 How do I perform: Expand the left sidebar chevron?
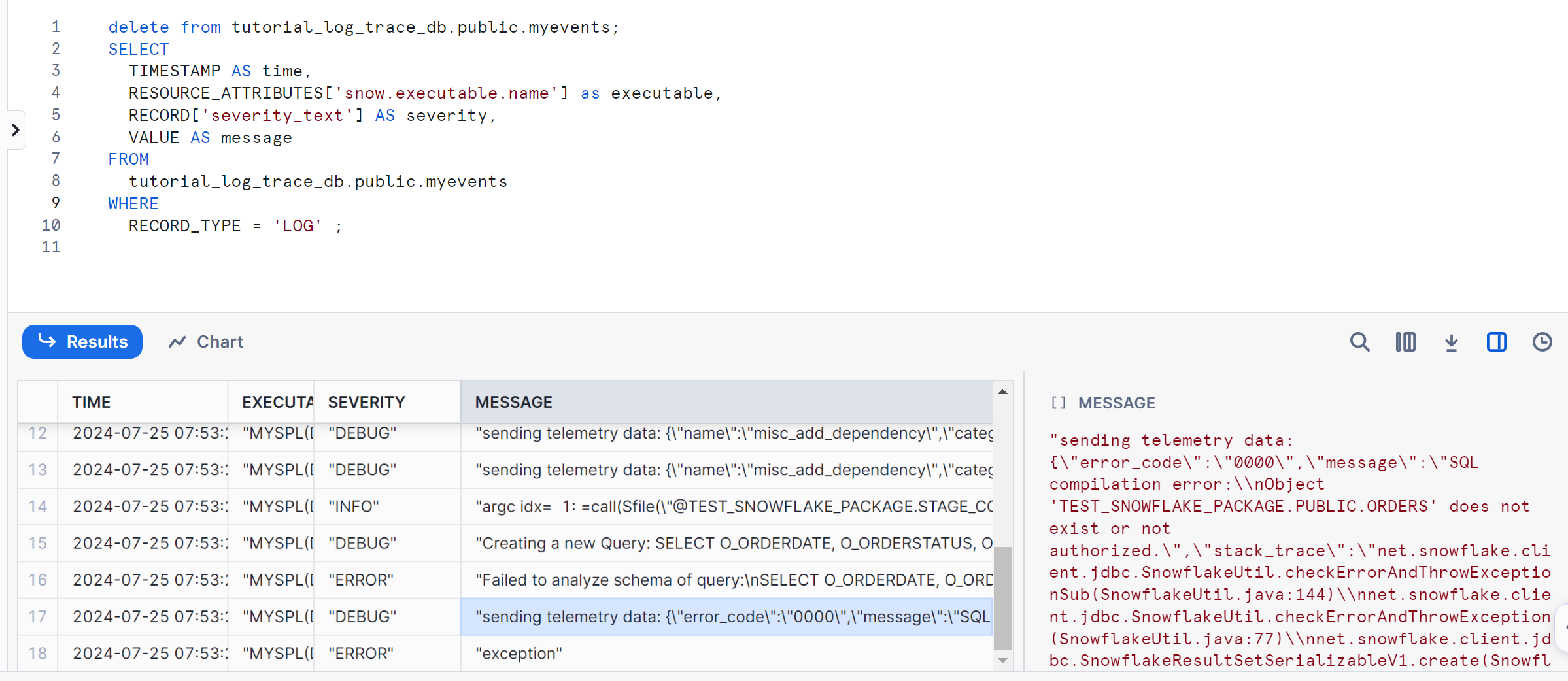click(16, 130)
